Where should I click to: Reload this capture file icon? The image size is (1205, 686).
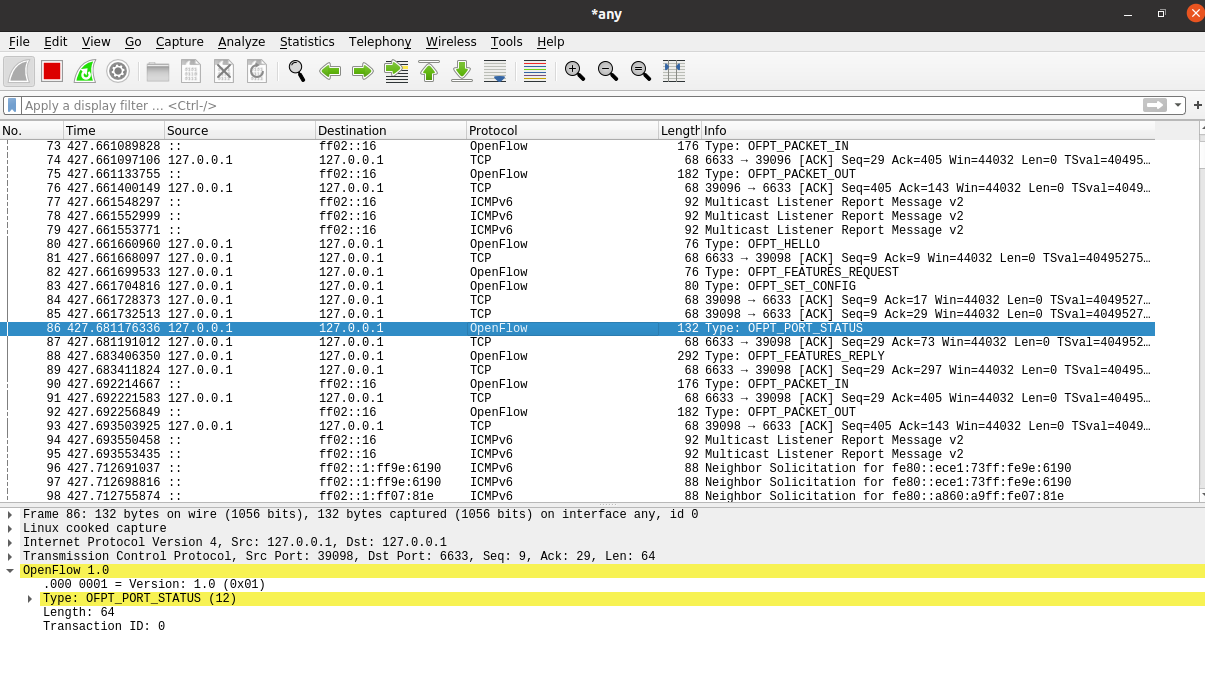(x=257, y=71)
